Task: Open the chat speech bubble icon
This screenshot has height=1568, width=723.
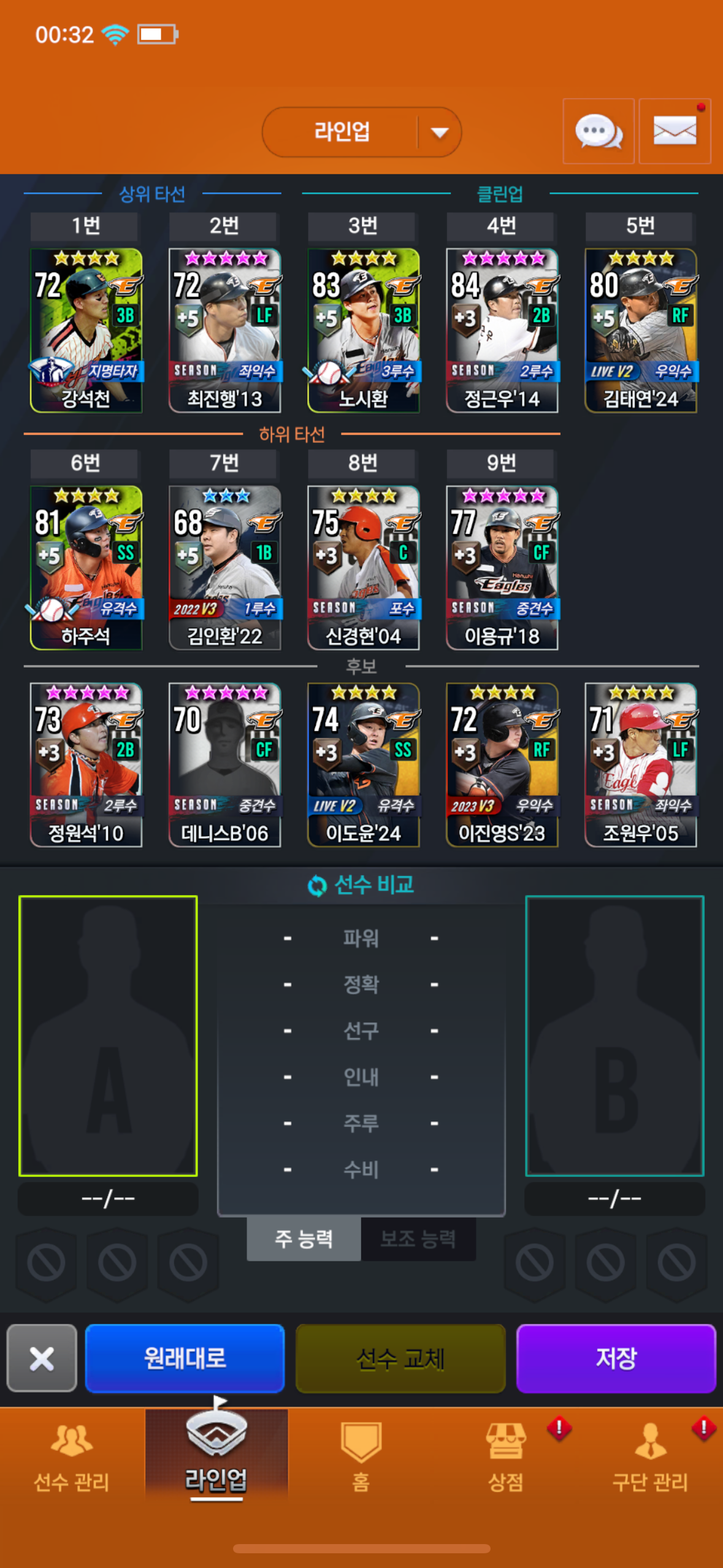Action: click(x=599, y=131)
